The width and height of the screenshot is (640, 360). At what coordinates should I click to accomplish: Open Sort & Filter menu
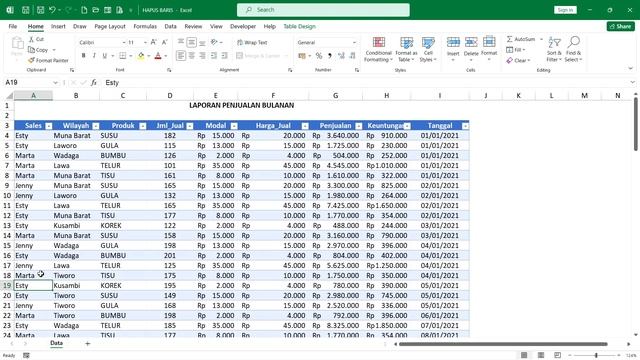554,49
